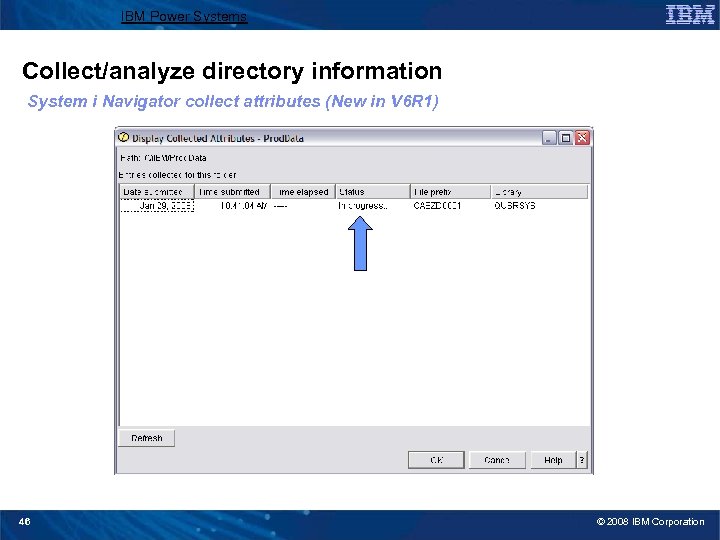
Task: Click the Library column header
Action: click(540, 192)
